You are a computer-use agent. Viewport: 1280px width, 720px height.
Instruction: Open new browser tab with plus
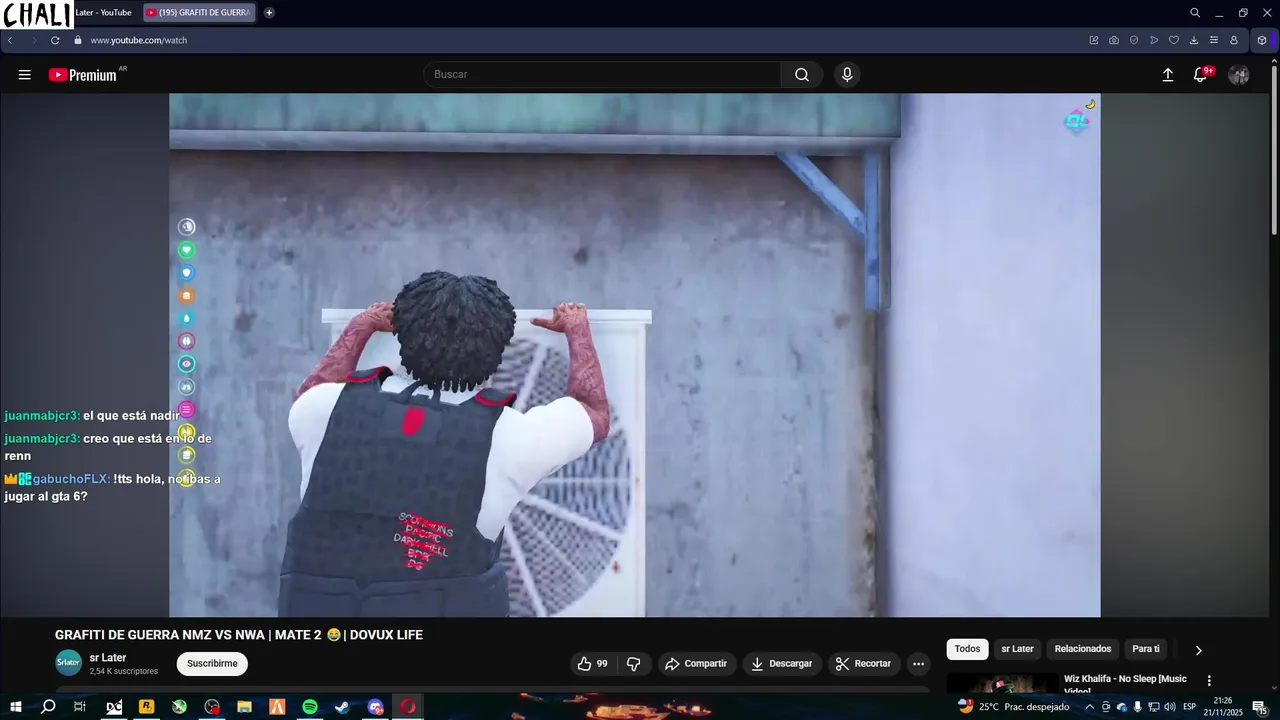269,13
